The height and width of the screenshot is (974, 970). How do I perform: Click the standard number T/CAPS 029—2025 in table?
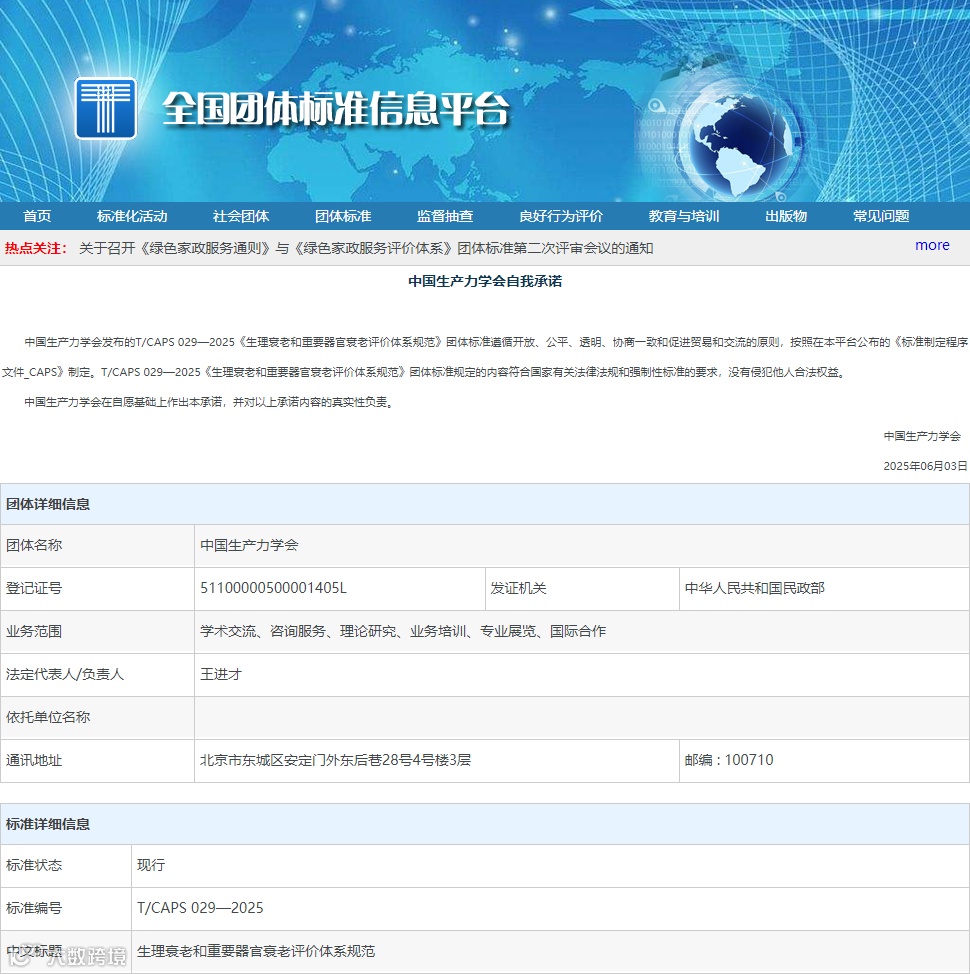tap(200, 908)
